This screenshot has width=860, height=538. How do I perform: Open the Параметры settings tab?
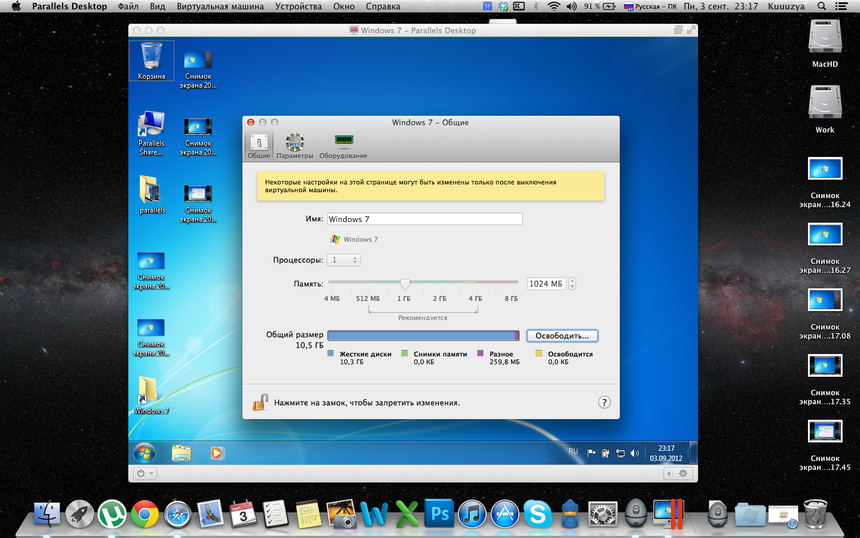pyautogui.click(x=294, y=146)
